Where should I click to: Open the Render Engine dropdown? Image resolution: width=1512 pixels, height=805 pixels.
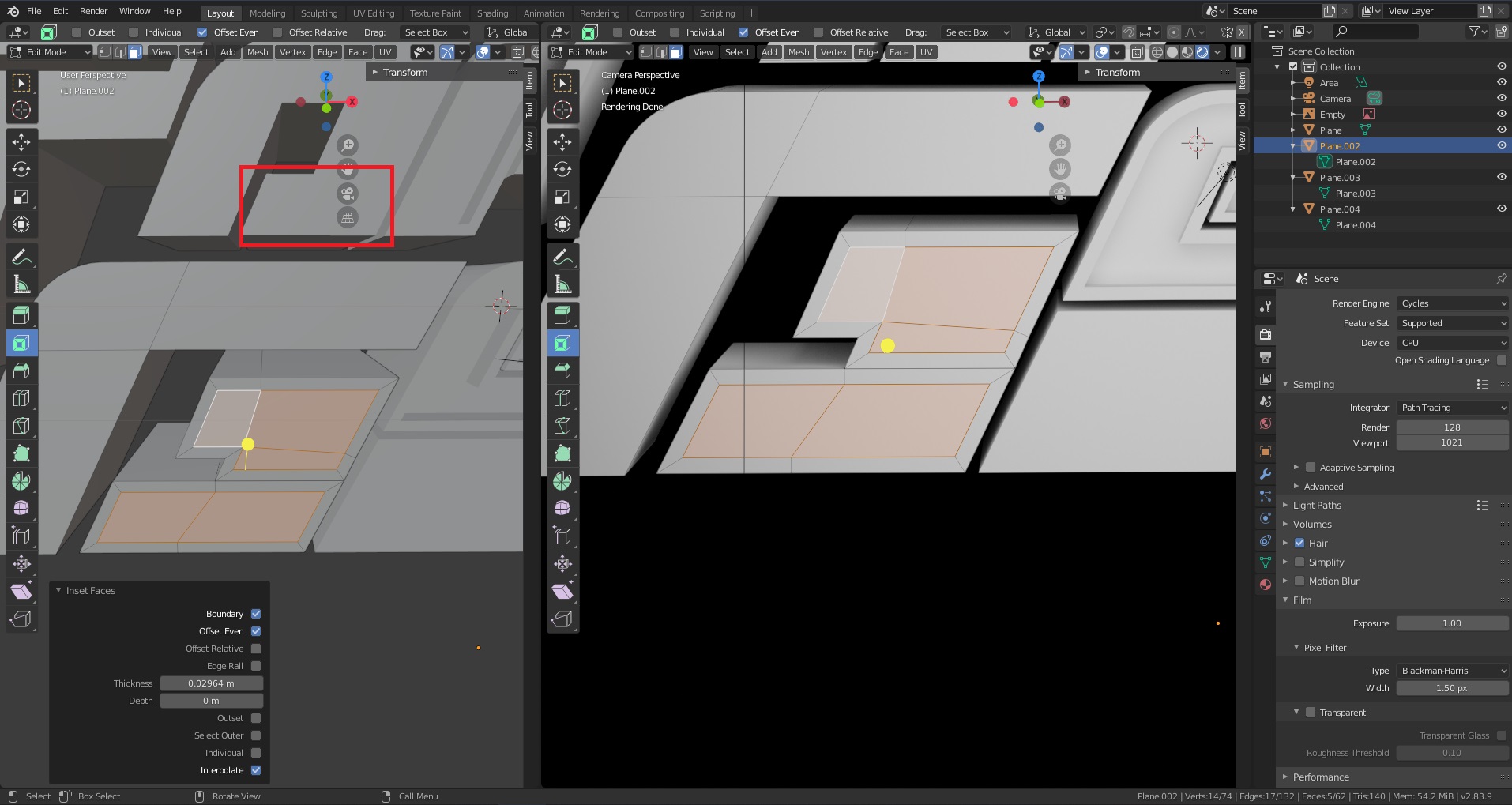coord(1453,303)
